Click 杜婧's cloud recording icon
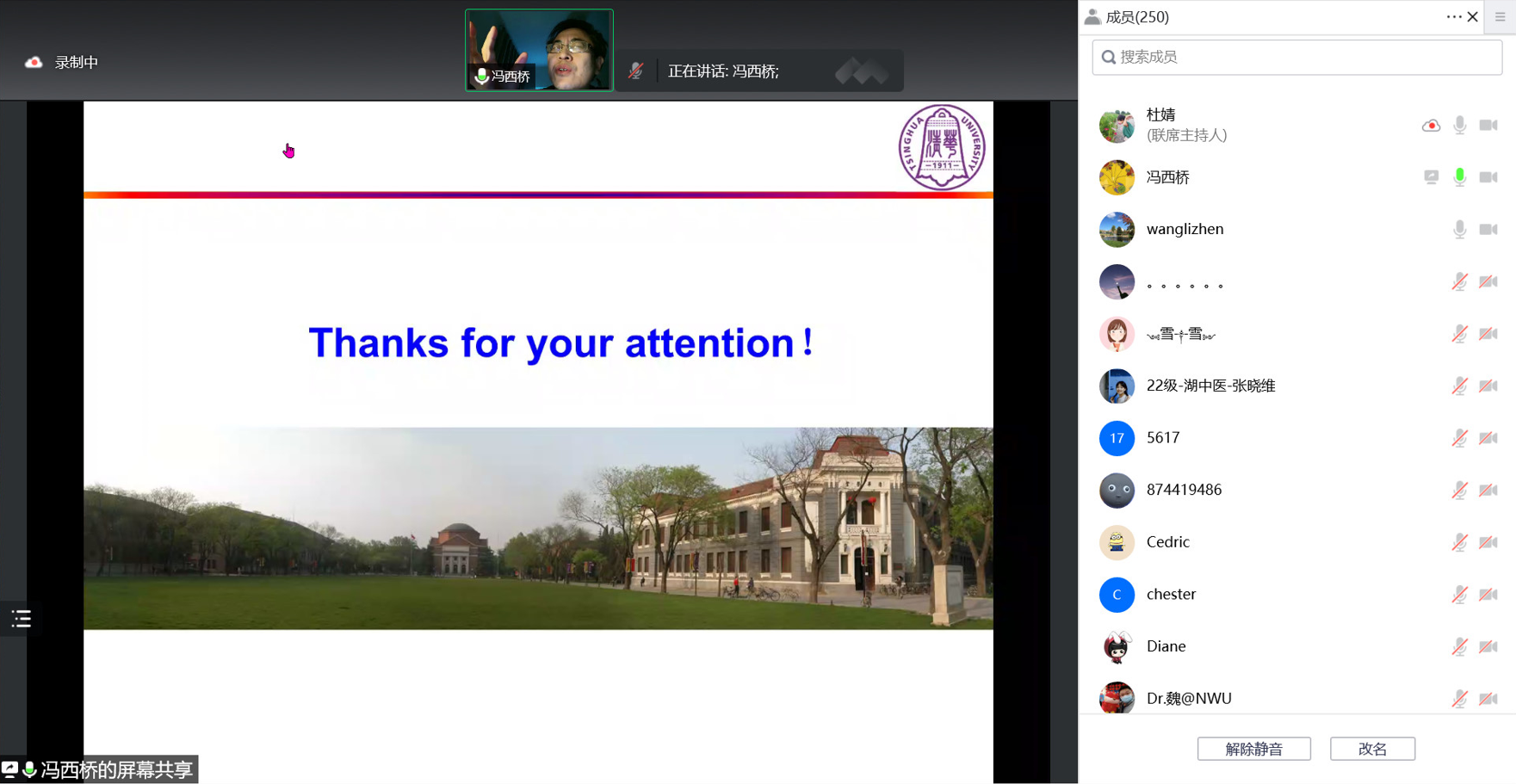 point(1431,126)
